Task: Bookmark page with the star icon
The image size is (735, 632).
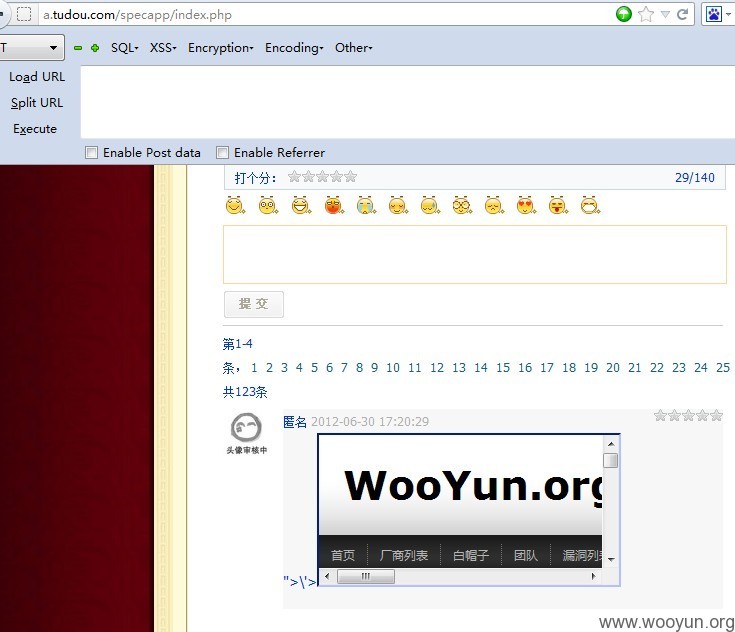Action: tap(646, 15)
